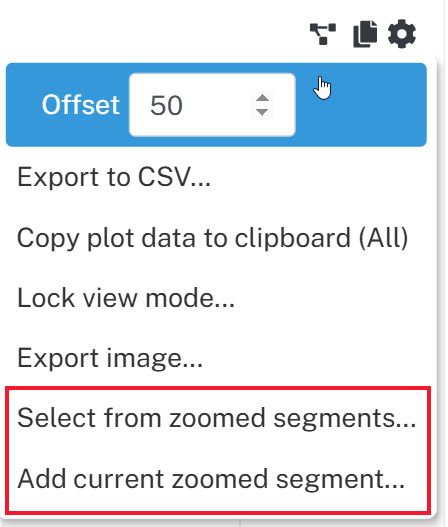Increase Offset with the up arrow
Screen dimensions: 448x527
coord(262,98)
